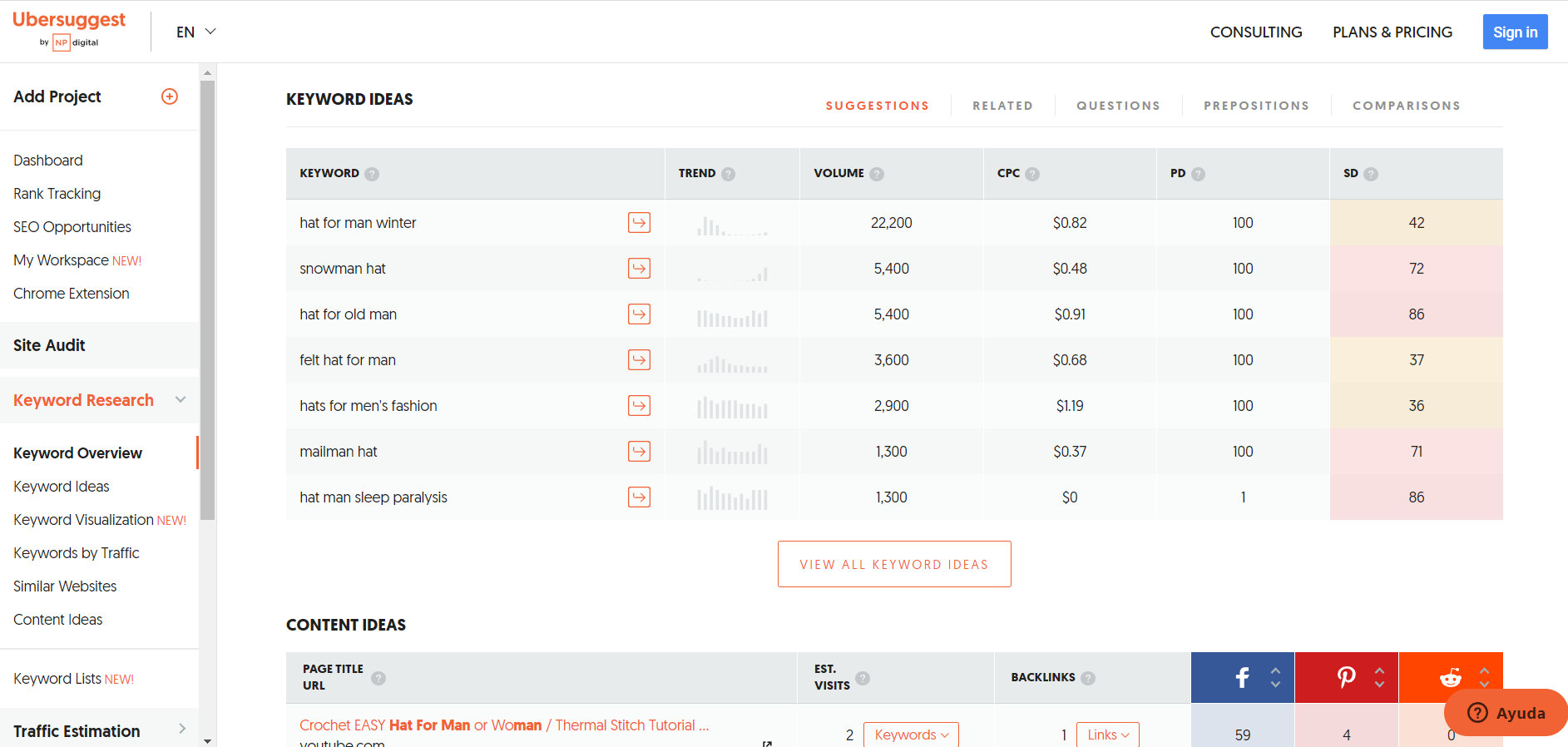Open the Crochet EASY Hat For Man link
The height and width of the screenshot is (747, 1568).
[504, 725]
